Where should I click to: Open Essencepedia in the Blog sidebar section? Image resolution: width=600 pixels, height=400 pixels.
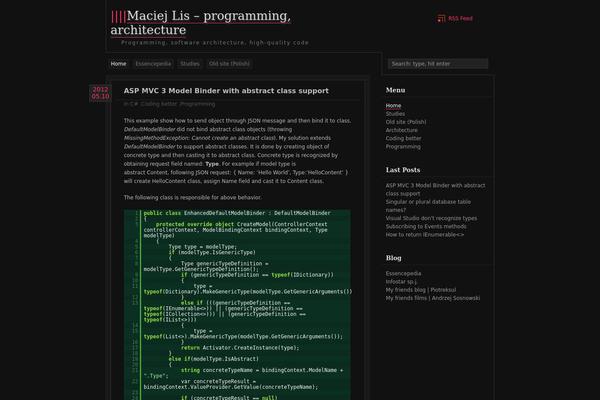pos(403,274)
